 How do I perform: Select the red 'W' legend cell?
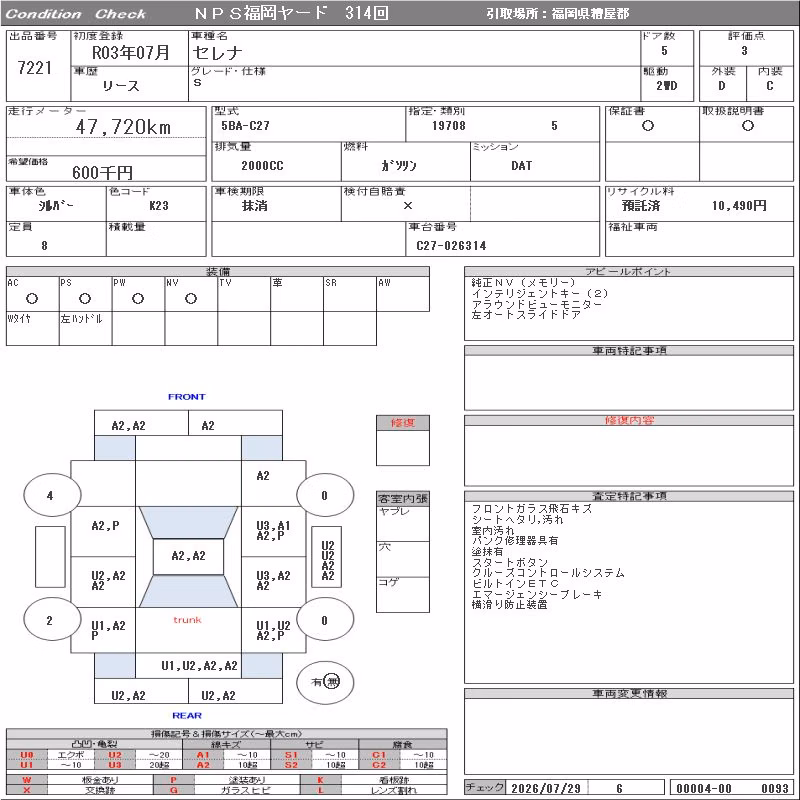pos(27,780)
